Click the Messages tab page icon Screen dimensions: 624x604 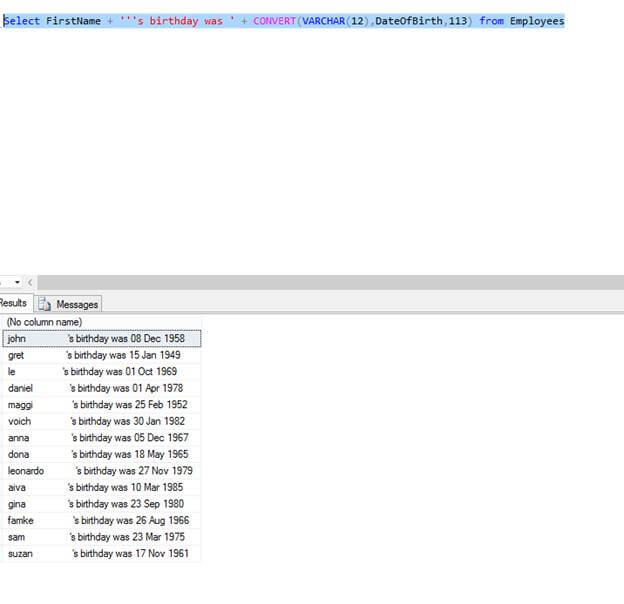pos(45,304)
